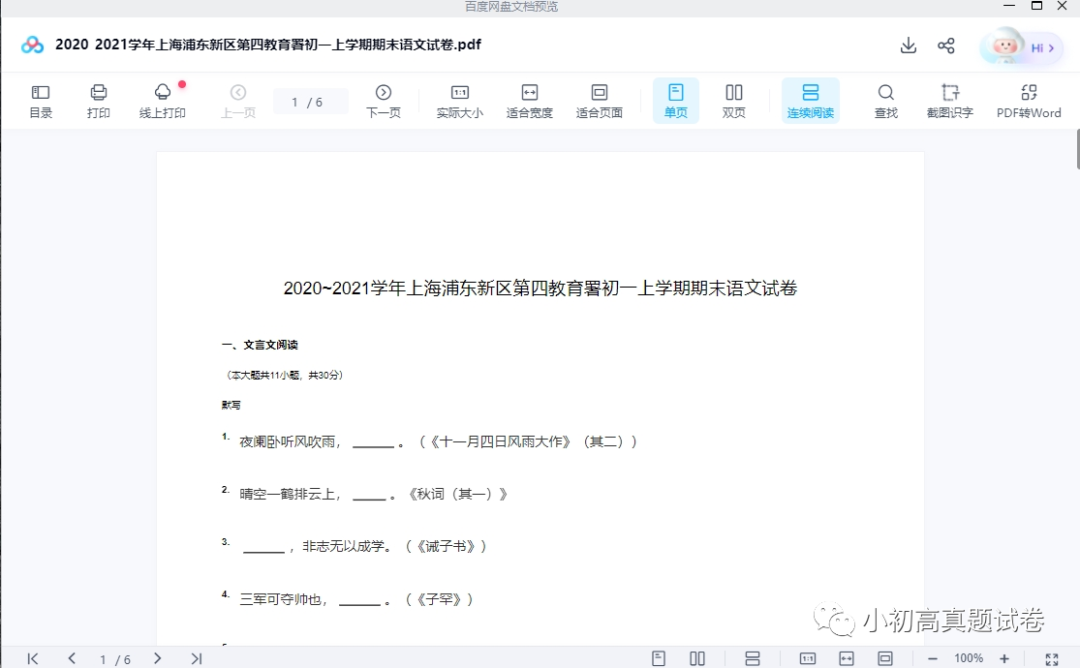Fit document to width with 适合宽度

pyautogui.click(x=530, y=101)
